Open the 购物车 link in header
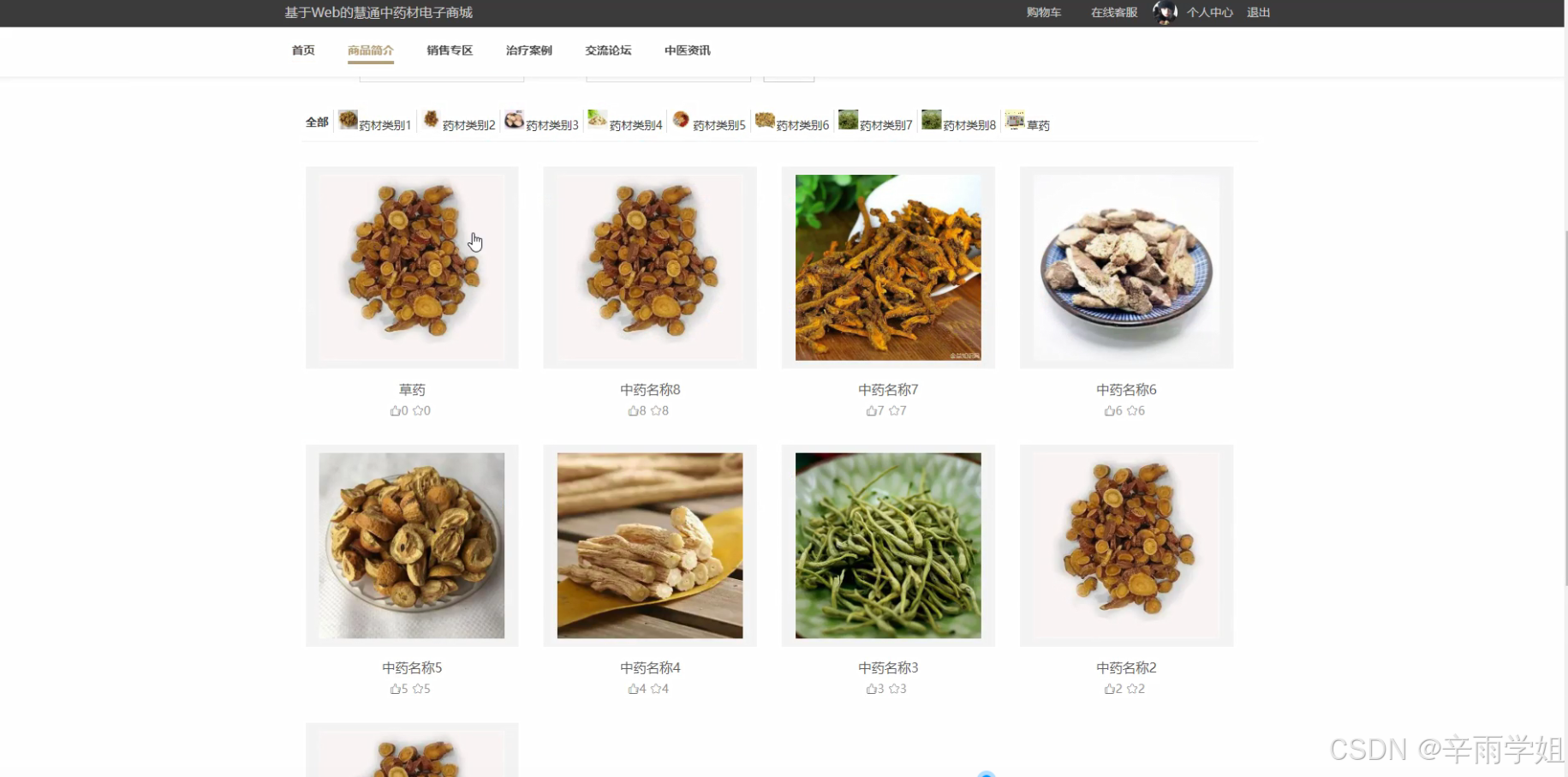The height and width of the screenshot is (777, 1568). click(1044, 12)
